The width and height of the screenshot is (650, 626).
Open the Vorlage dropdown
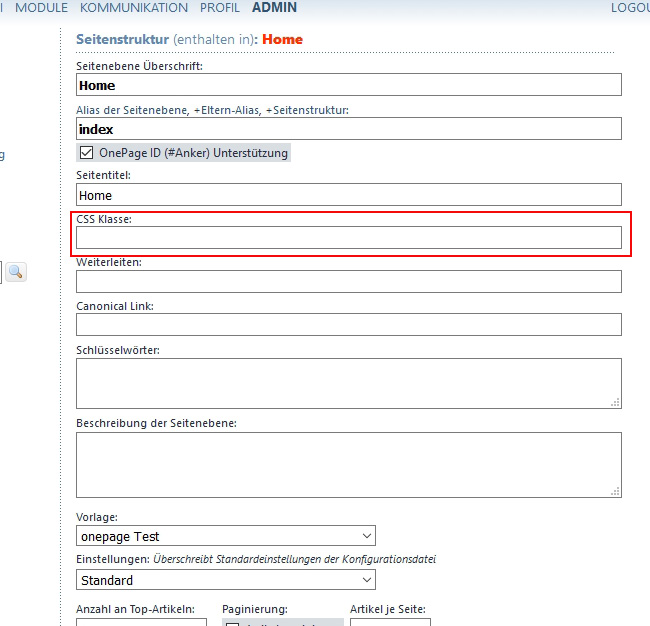[x=225, y=536]
